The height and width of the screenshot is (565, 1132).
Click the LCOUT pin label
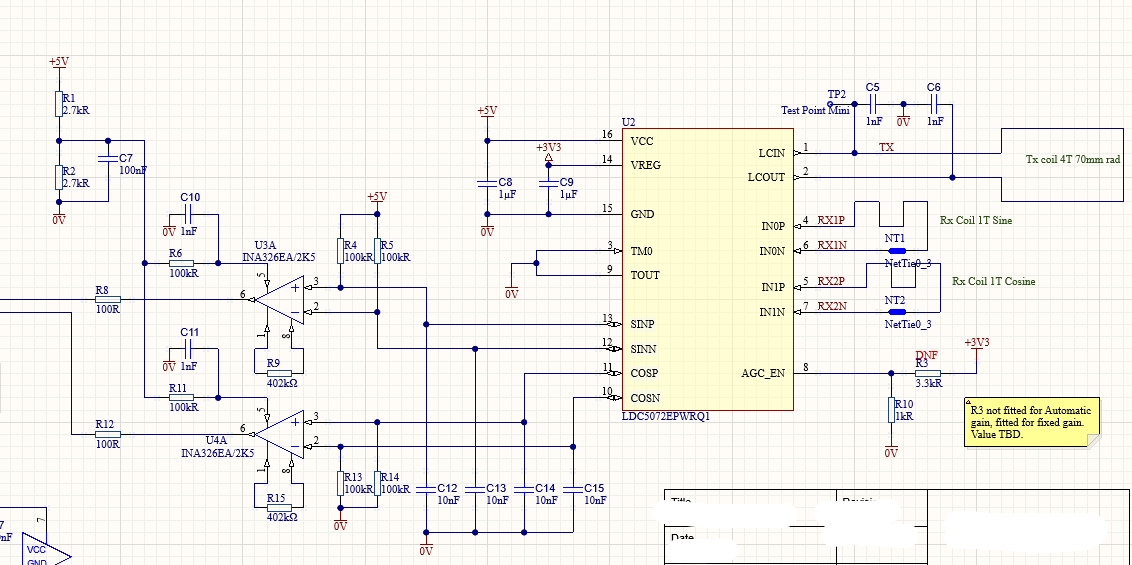pyautogui.click(x=767, y=178)
